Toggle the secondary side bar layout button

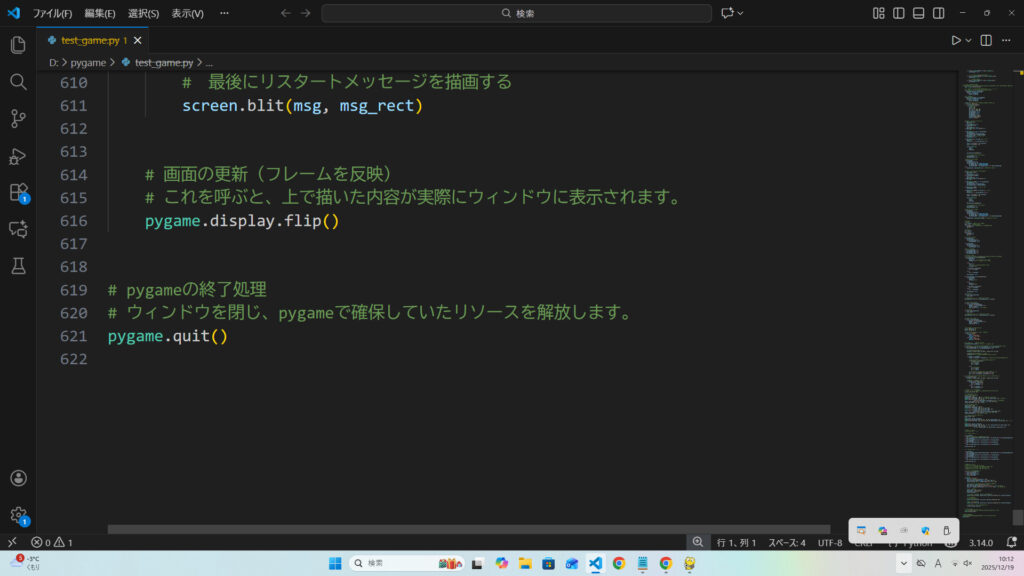tap(939, 13)
